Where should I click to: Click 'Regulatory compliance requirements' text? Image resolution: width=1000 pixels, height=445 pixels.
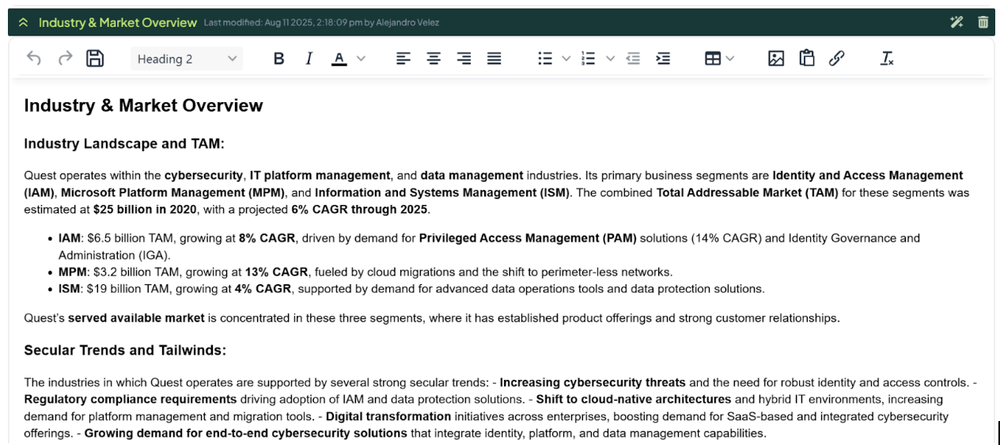(130, 400)
